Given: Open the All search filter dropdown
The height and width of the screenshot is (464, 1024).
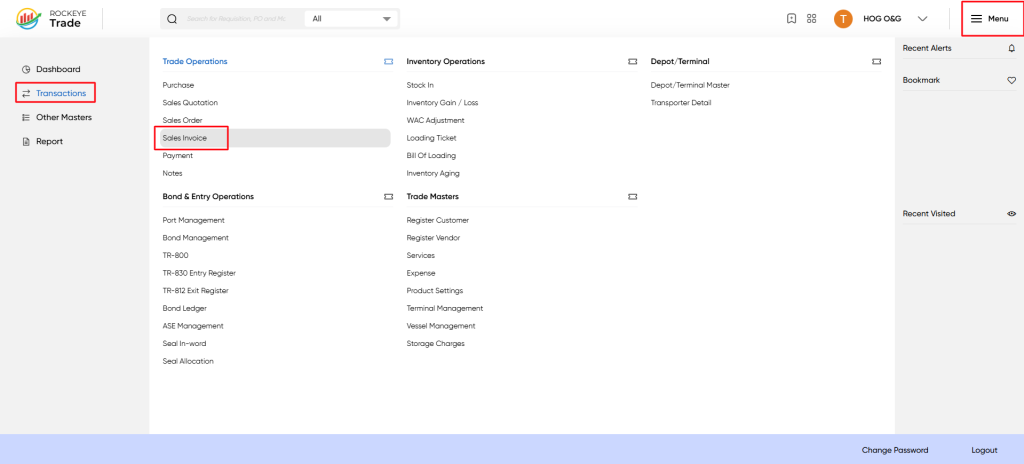Looking at the screenshot, I should point(351,19).
